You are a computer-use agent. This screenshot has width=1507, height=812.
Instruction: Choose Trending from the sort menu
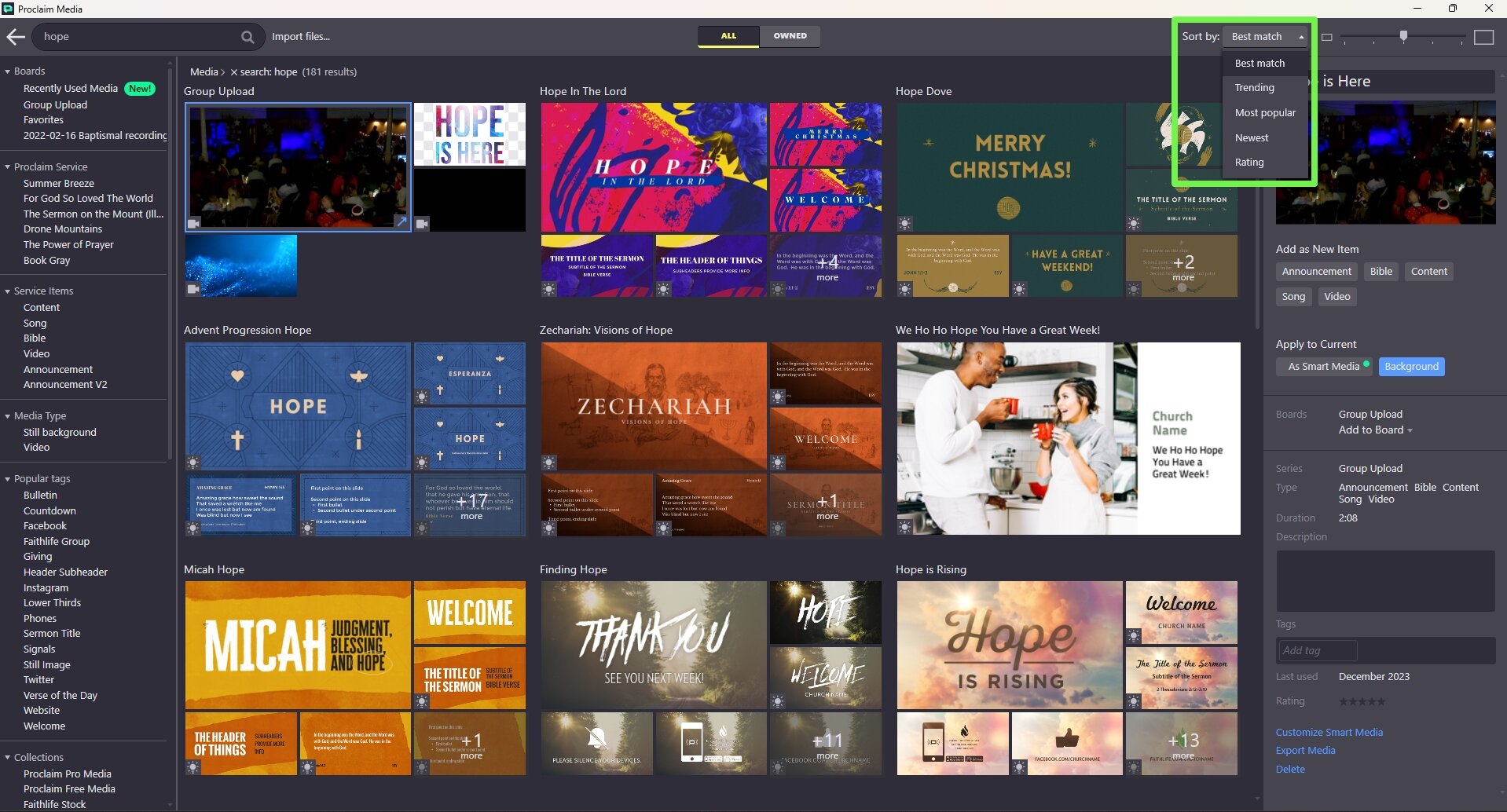[x=1254, y=87]
